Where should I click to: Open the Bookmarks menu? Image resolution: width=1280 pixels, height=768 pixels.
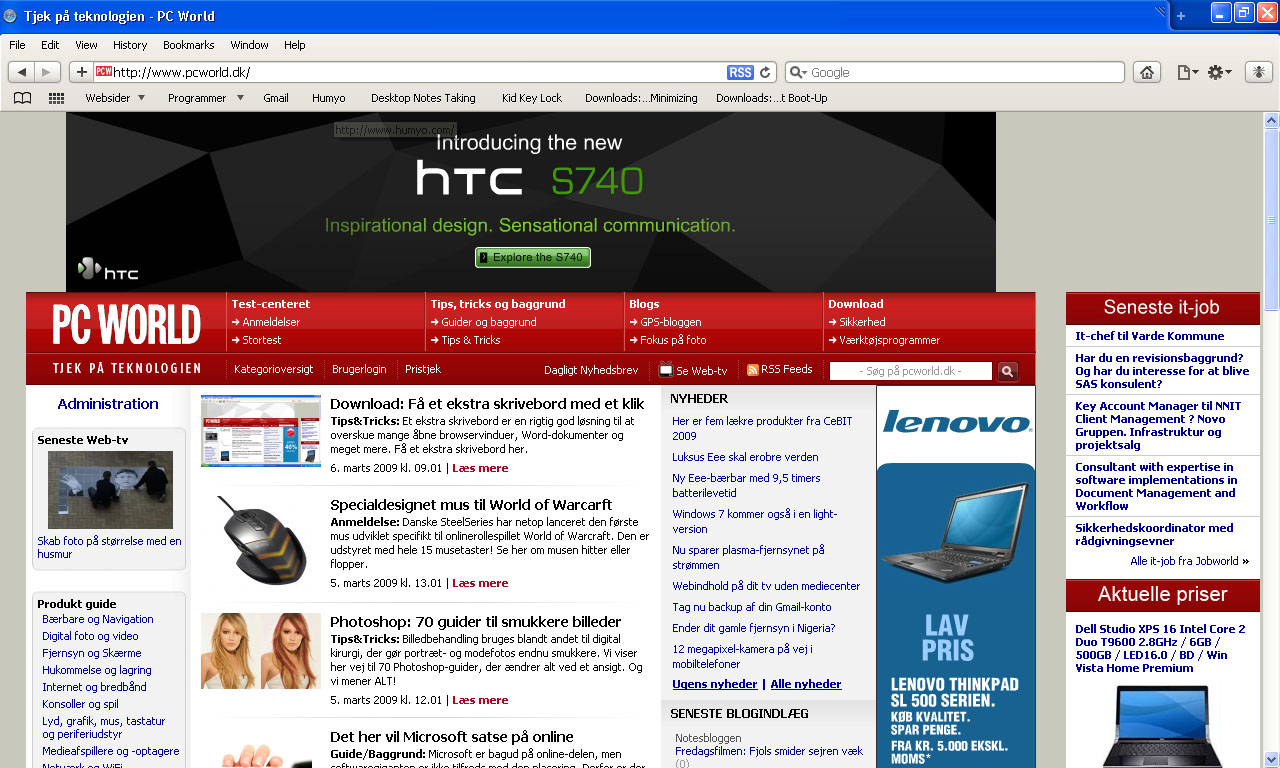tap(189, 45)
